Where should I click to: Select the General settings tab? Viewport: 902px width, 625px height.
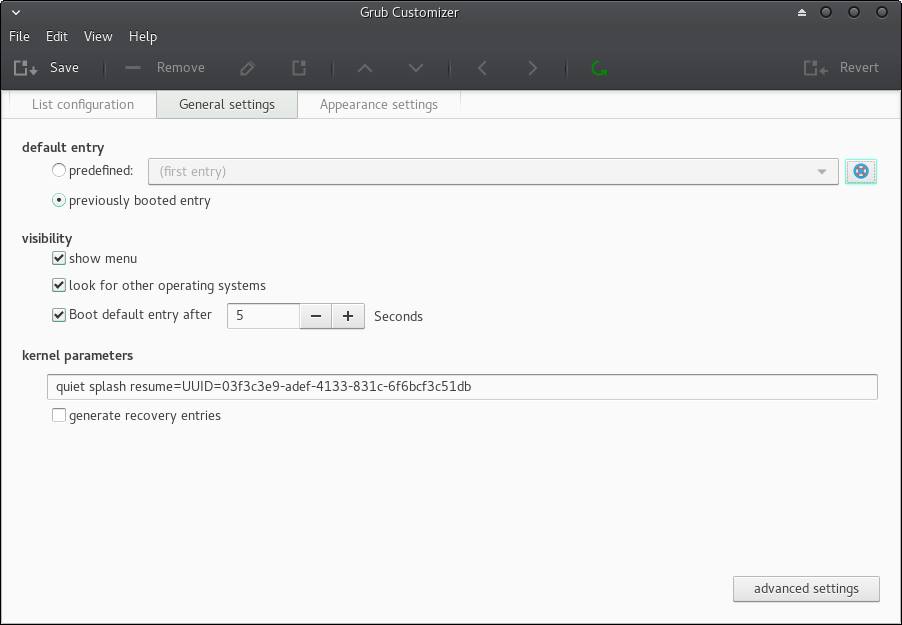[x=227, y=105]
